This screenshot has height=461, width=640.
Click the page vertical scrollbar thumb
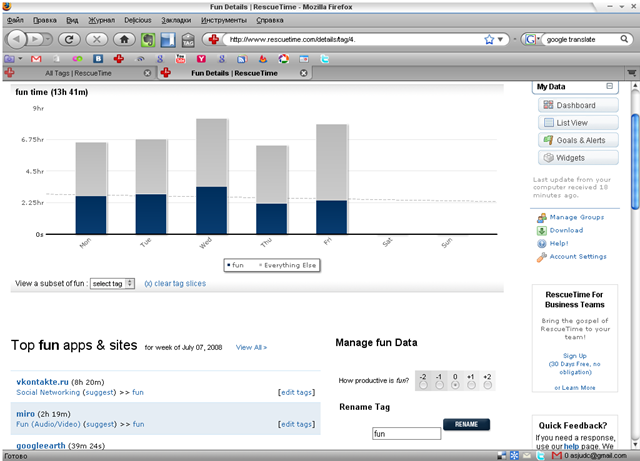[635, 163]
